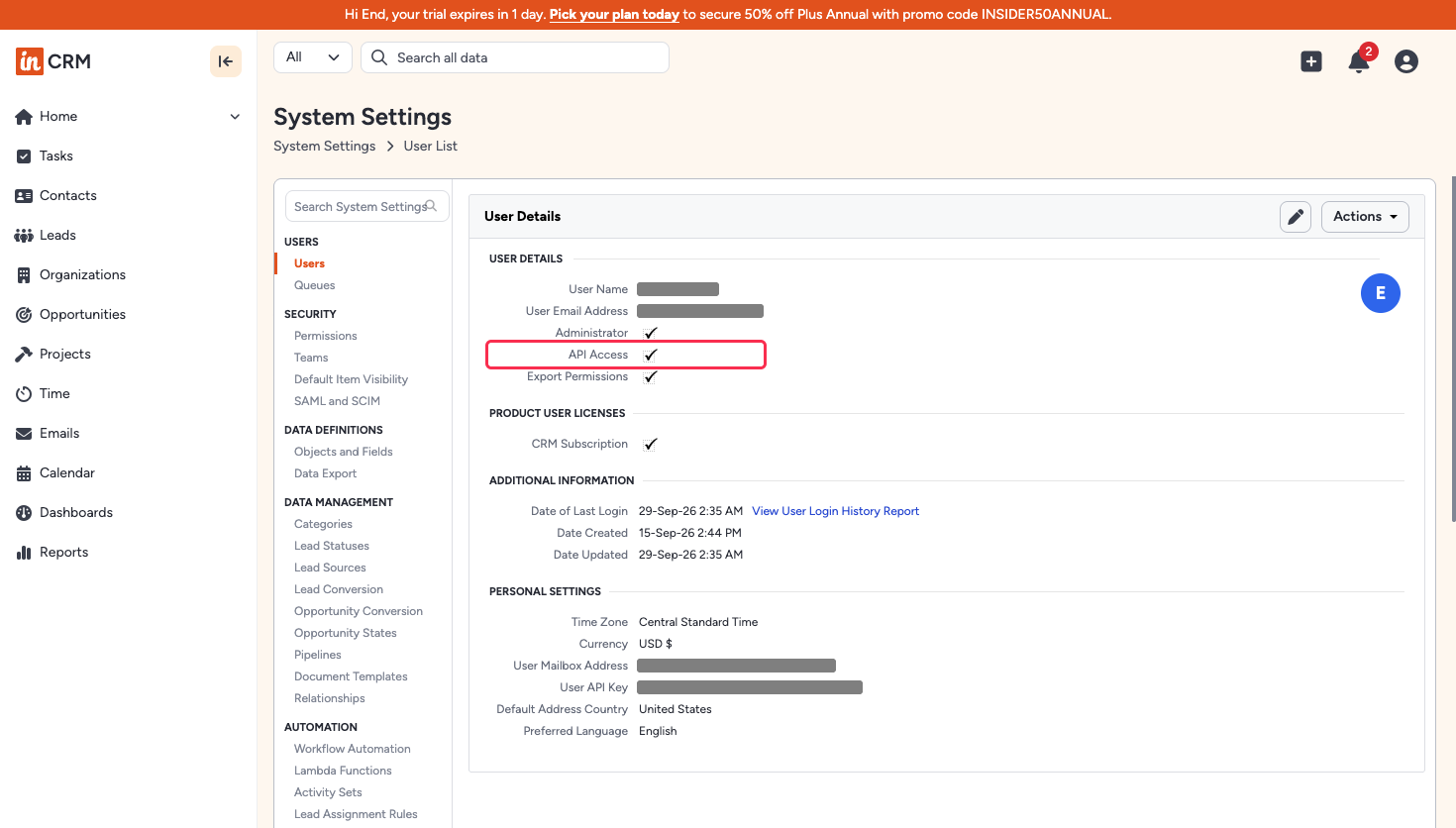Viewport: 1456px width, 828px height.
Task: Open Pipelines settings
Action: 318,655
